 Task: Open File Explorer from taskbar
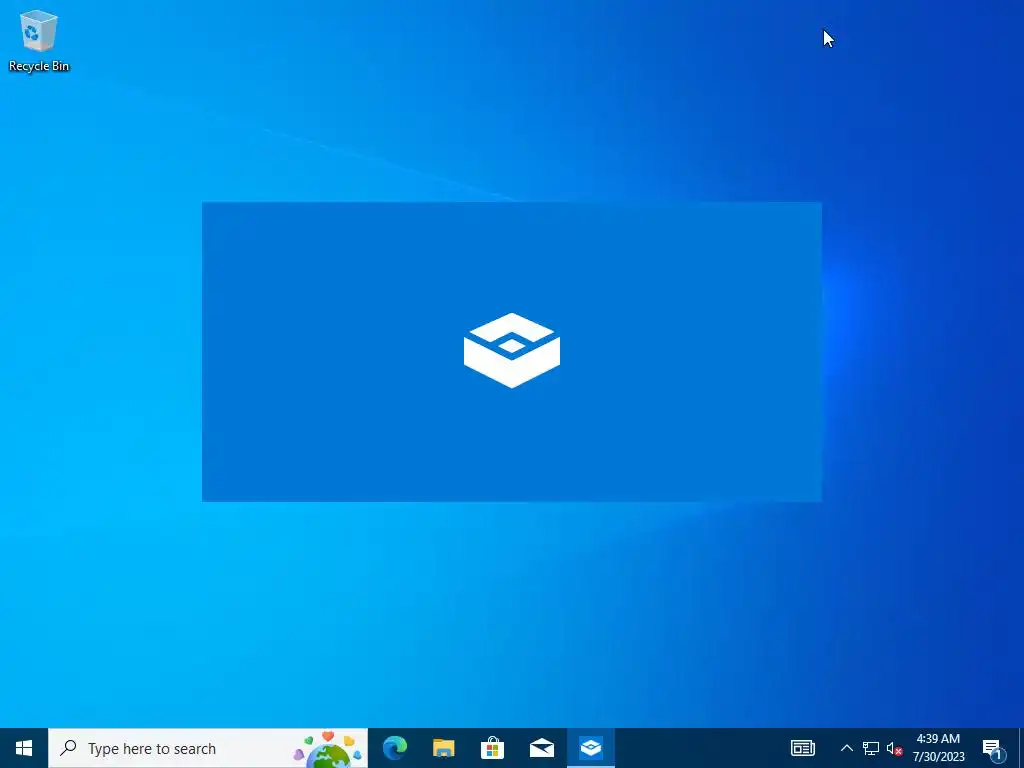(x=443, y=748)
